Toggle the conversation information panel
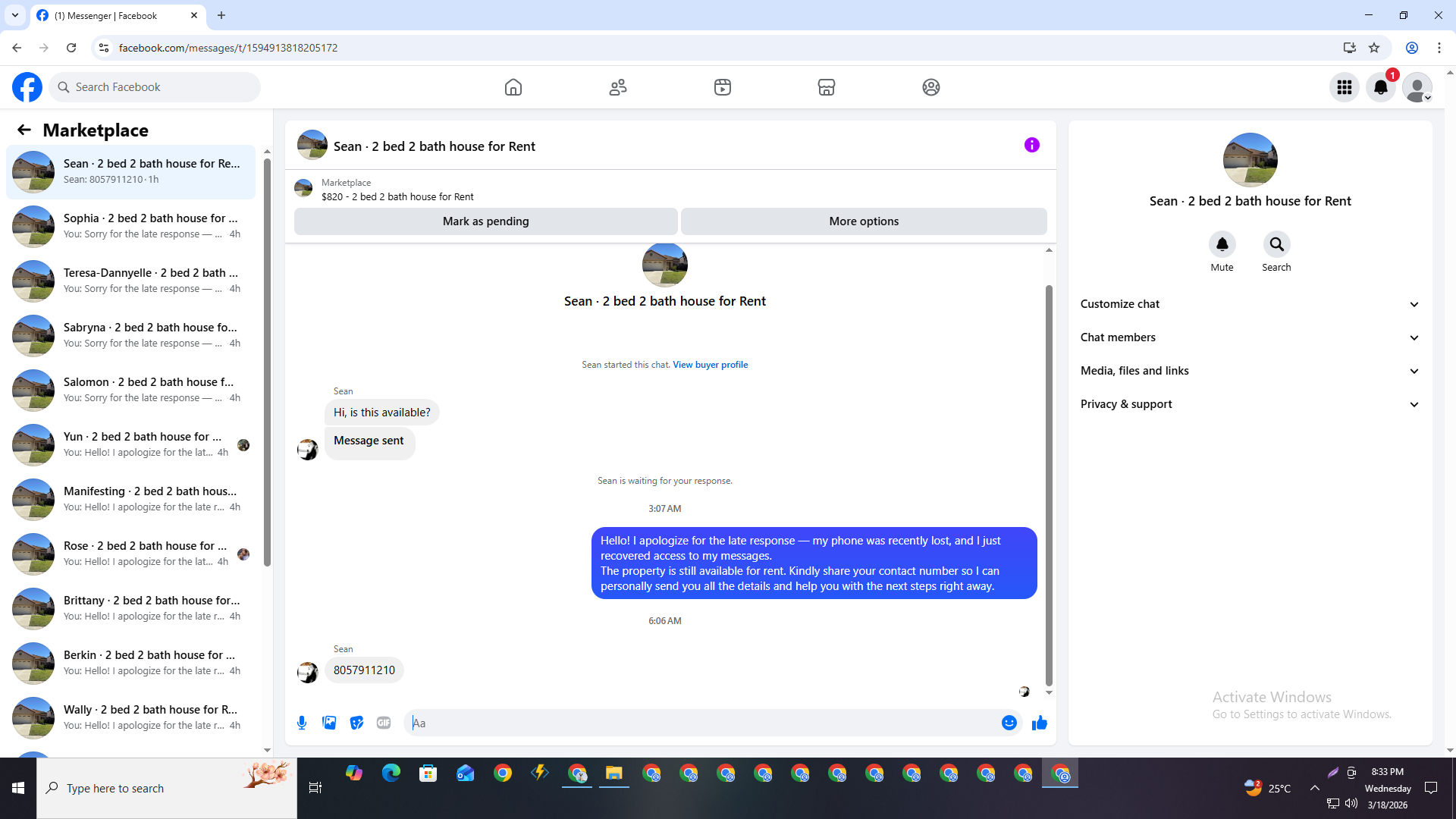 coord(1031,145)
